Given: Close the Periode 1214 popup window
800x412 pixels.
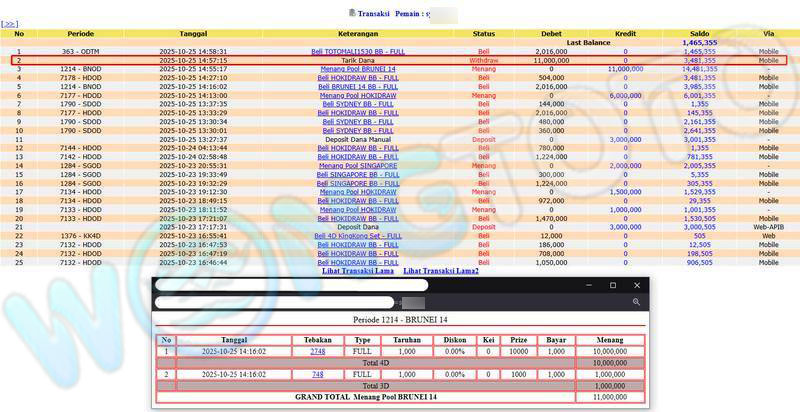Looking at the screenshot, I should tap(635, 286).
